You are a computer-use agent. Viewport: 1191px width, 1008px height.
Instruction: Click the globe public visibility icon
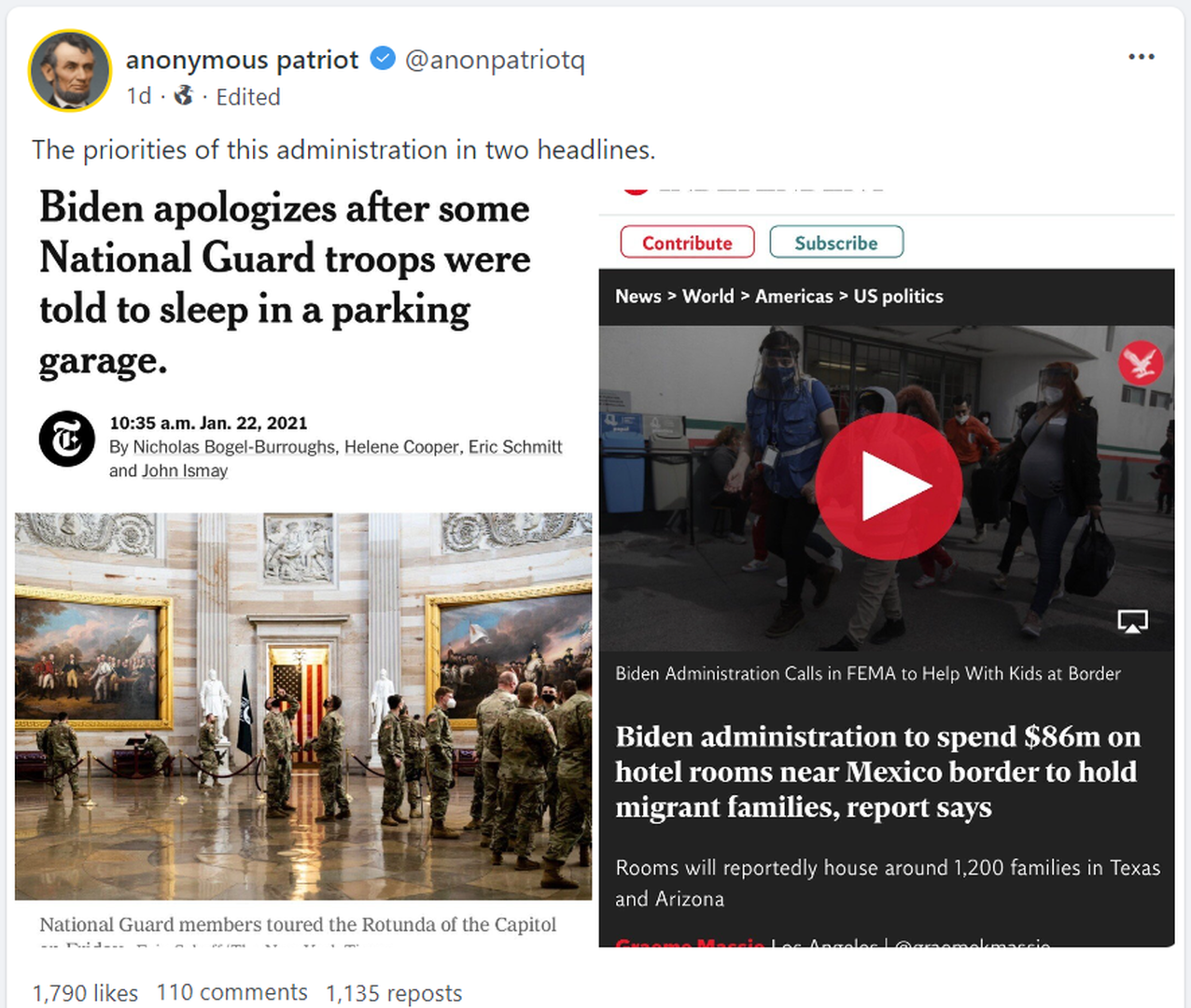(184, 95)
